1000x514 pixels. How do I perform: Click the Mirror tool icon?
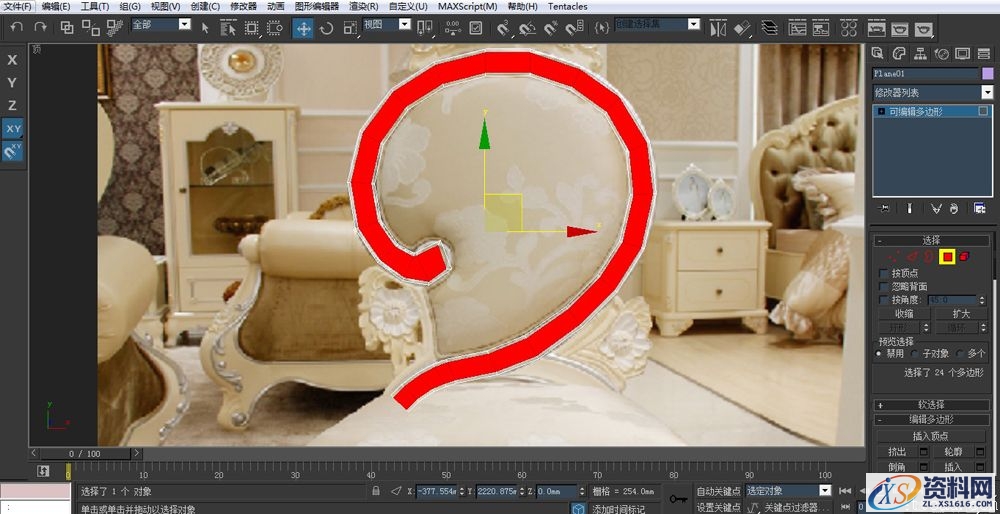[718, 29]
